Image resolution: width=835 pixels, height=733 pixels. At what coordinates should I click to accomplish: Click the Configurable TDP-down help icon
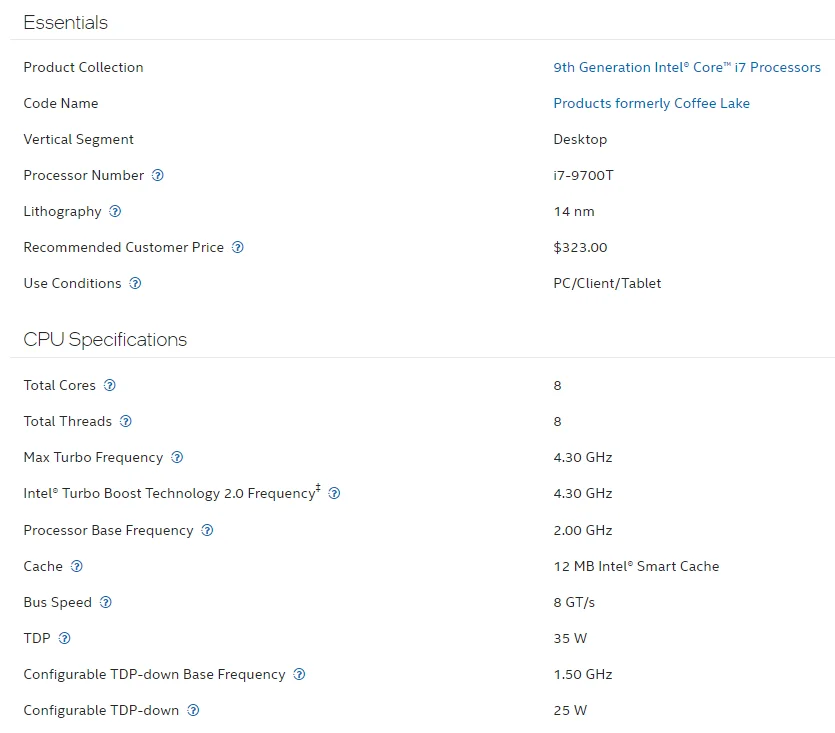[193, 710]
